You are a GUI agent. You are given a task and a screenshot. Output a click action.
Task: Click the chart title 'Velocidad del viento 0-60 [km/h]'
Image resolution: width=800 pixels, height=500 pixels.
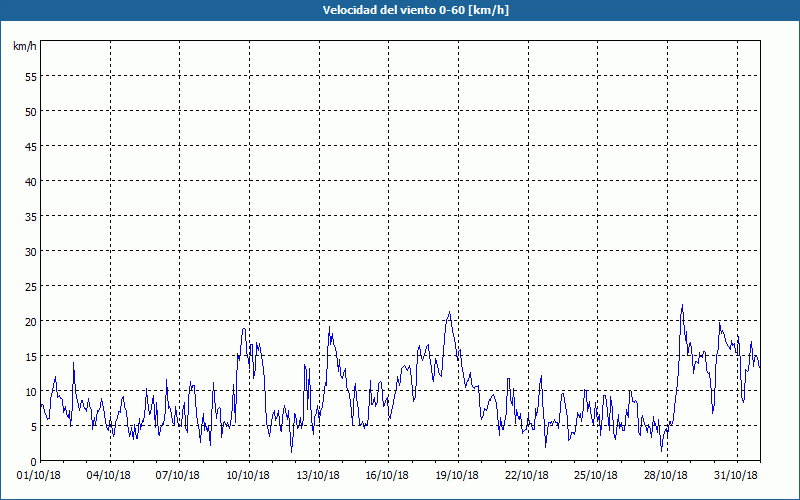point(416,10)
